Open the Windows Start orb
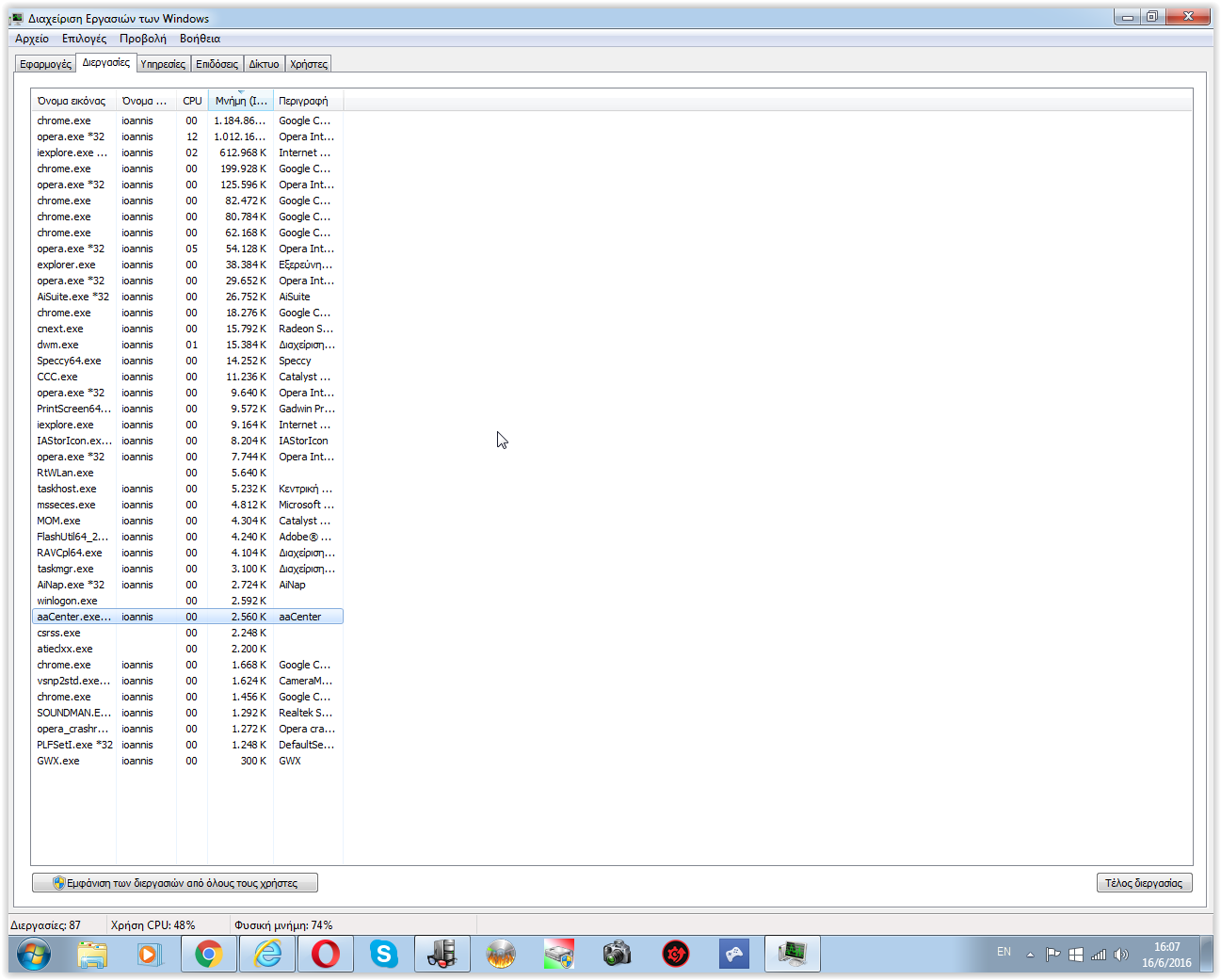The height and width of the screenshot is (980, 1221). pos(34,955)
